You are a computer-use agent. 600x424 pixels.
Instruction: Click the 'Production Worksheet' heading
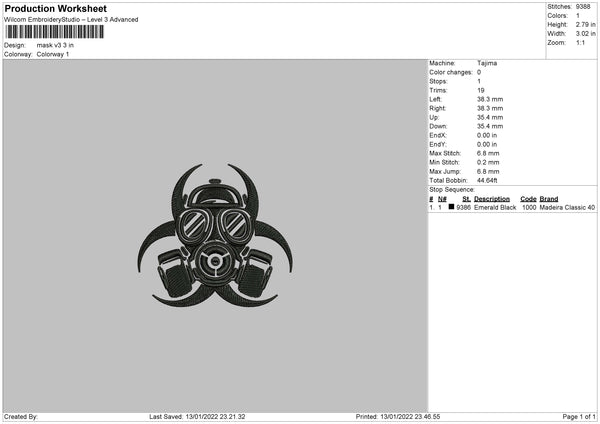[55, 8]
